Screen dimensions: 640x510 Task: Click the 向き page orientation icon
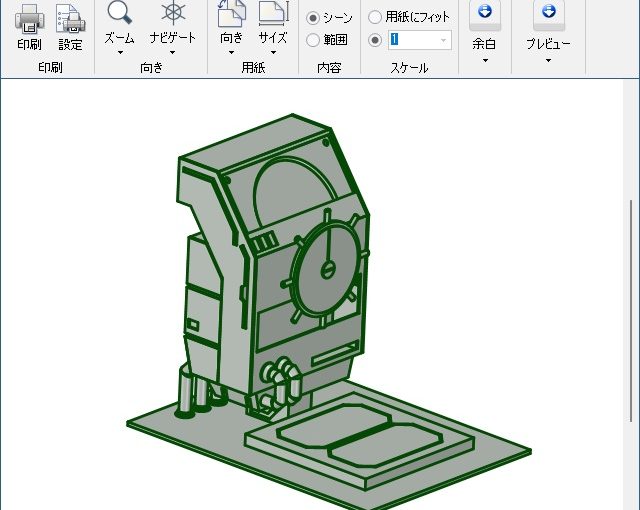pyautogui.click(x=231, y=14)
